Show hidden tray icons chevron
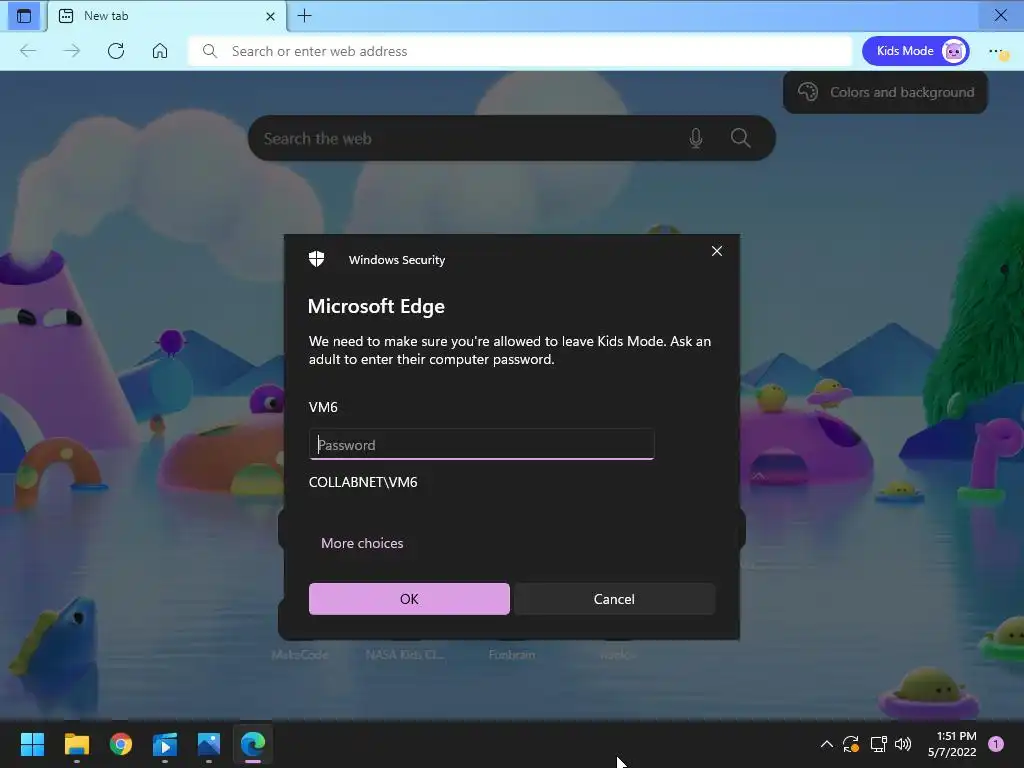This screenshot has height=768, width=1024. [826, 744]
